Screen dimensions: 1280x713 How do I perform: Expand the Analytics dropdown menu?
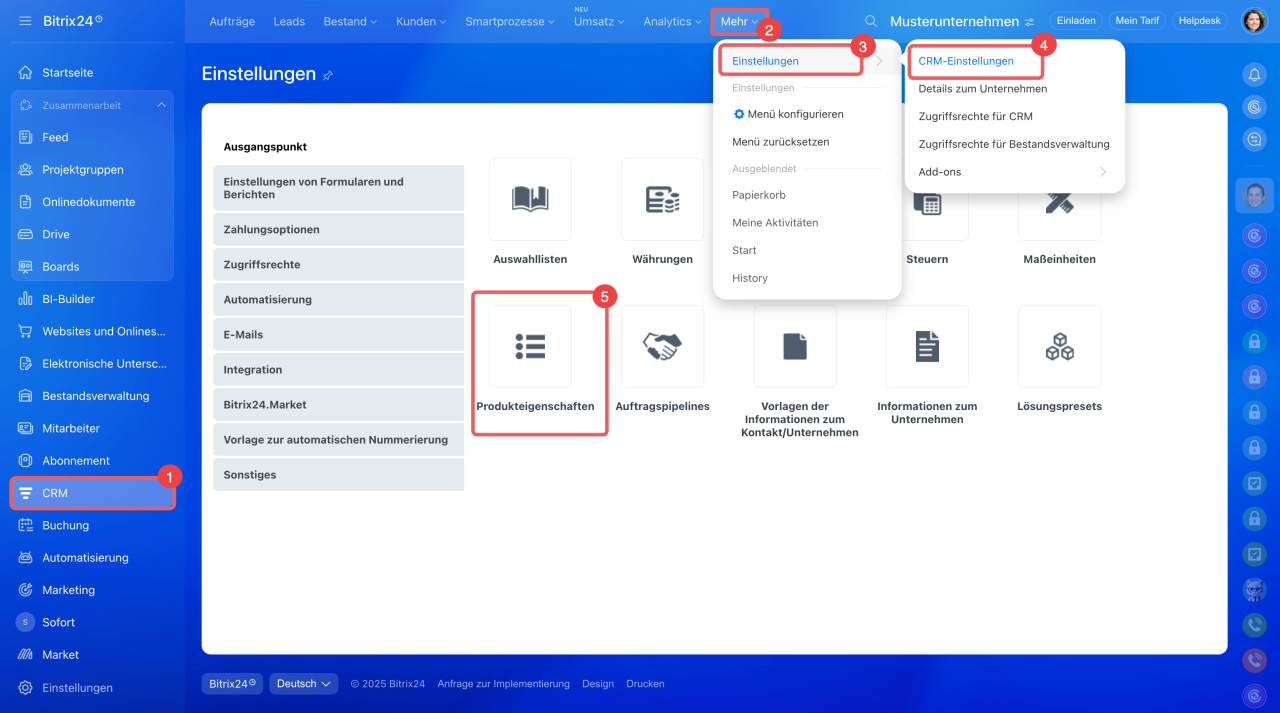click(672, 21)
